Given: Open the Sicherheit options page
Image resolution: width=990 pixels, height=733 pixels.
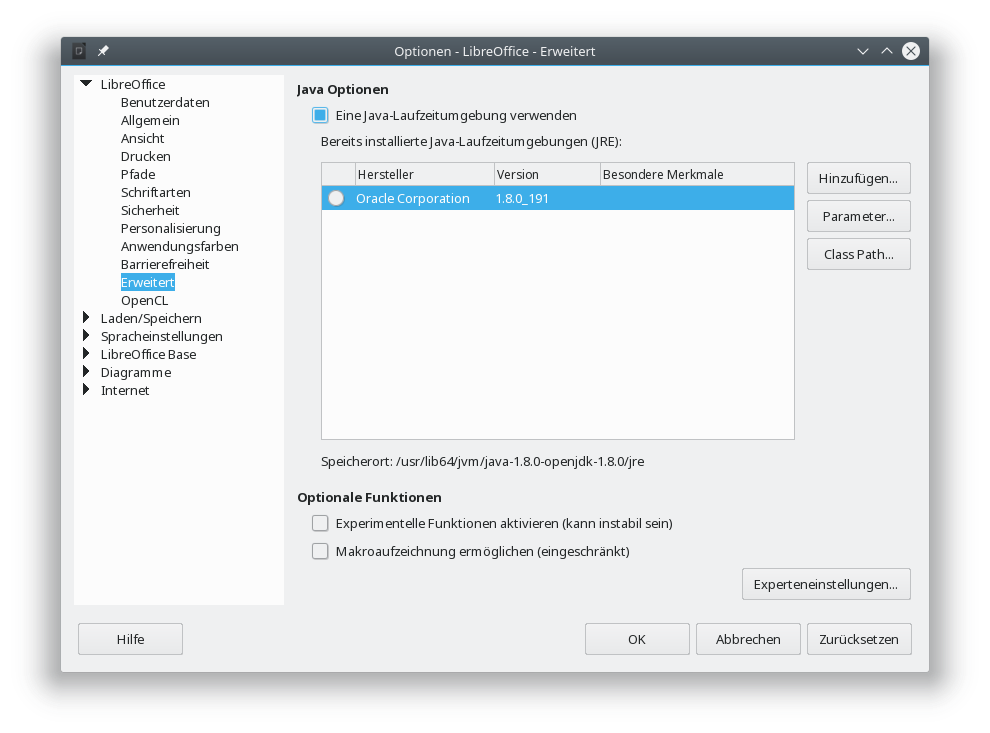Looking at the screenshot, I should [x=150, y=210].
